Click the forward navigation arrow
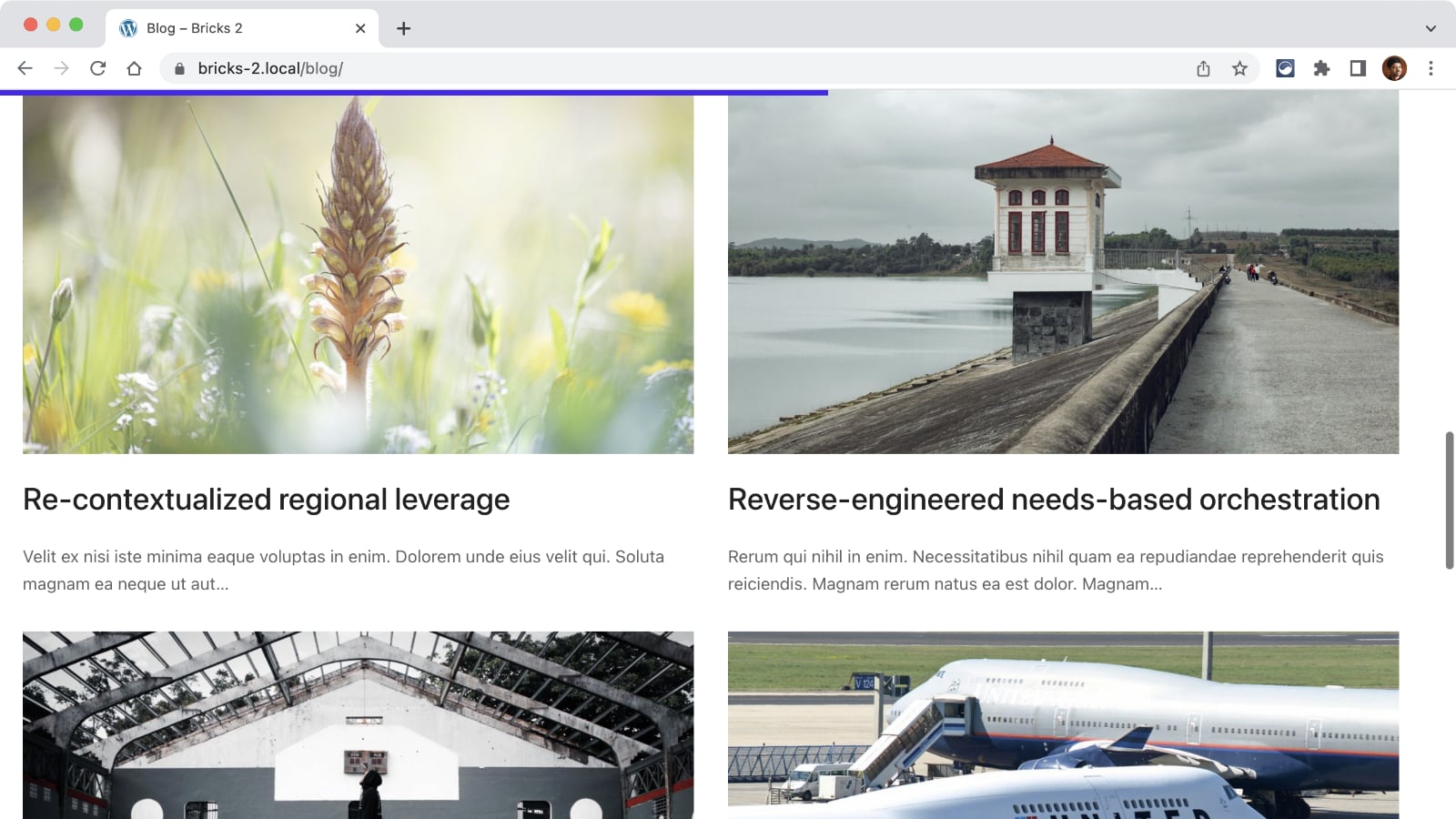 tap(61, 68)
